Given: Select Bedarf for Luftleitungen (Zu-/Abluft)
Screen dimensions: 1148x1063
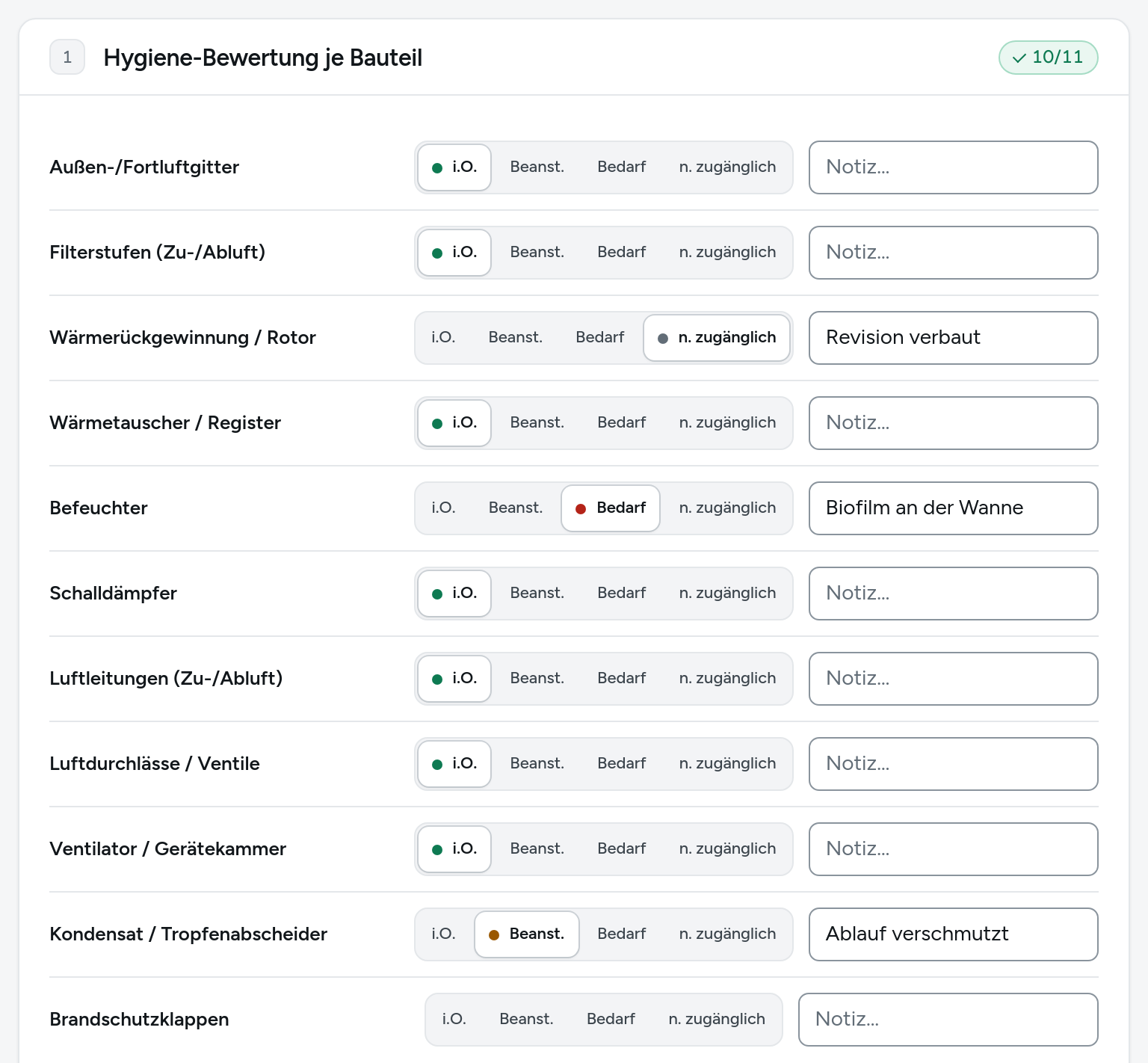Looking at the screenshot, I should [x=622, y=679].
